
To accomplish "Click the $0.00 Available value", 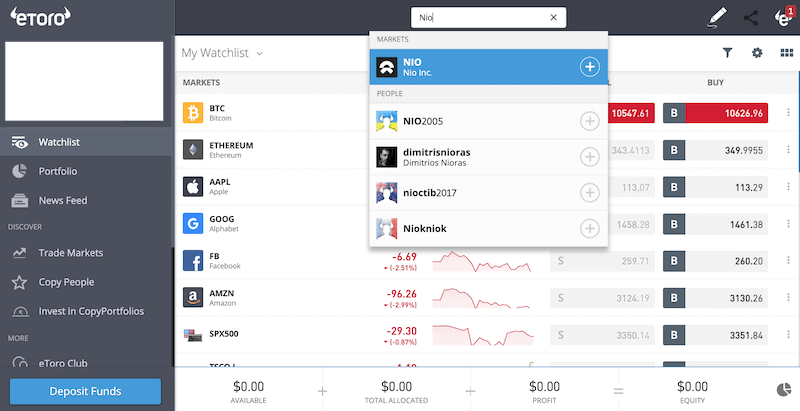I will tap(248, 387).
